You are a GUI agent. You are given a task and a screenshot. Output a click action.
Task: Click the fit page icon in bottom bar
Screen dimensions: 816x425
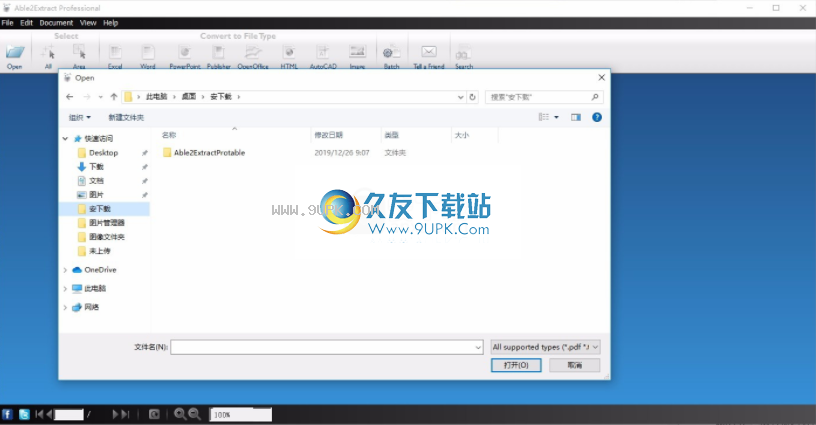coord(154,415)
